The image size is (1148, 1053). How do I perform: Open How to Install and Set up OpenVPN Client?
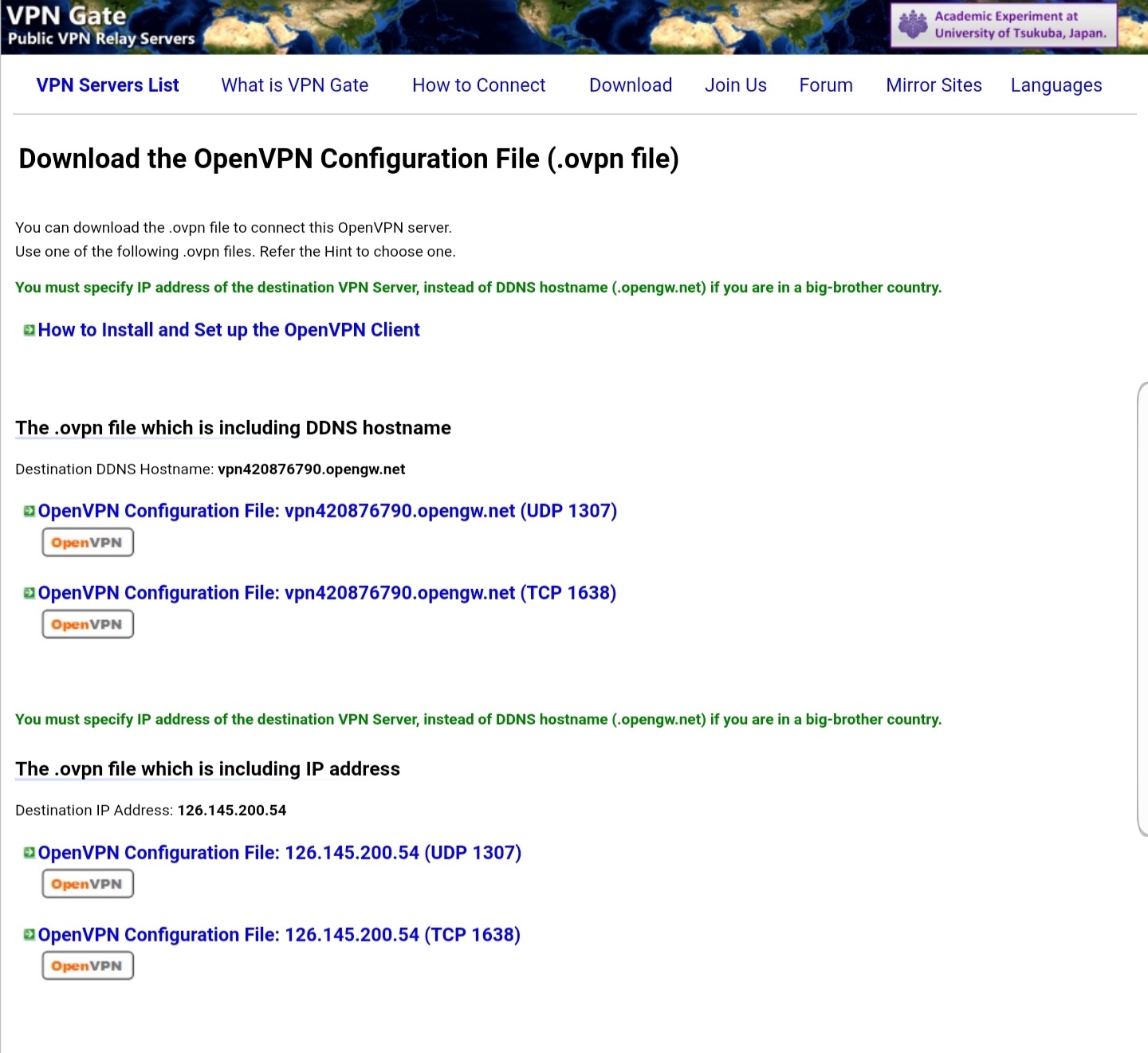229,330
